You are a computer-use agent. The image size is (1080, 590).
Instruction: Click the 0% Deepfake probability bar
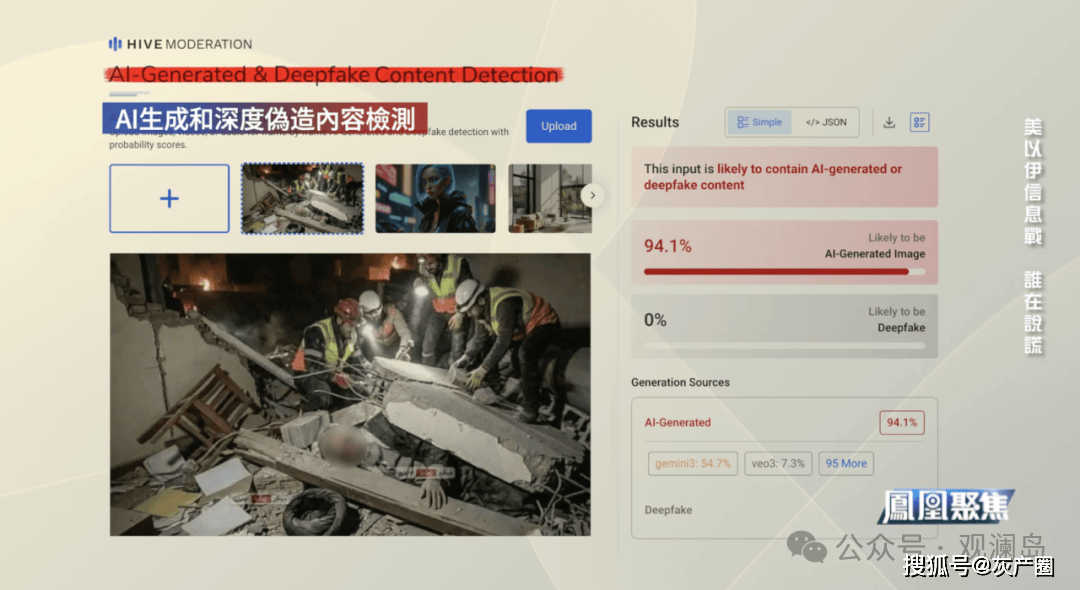click(x=784, y=345)
